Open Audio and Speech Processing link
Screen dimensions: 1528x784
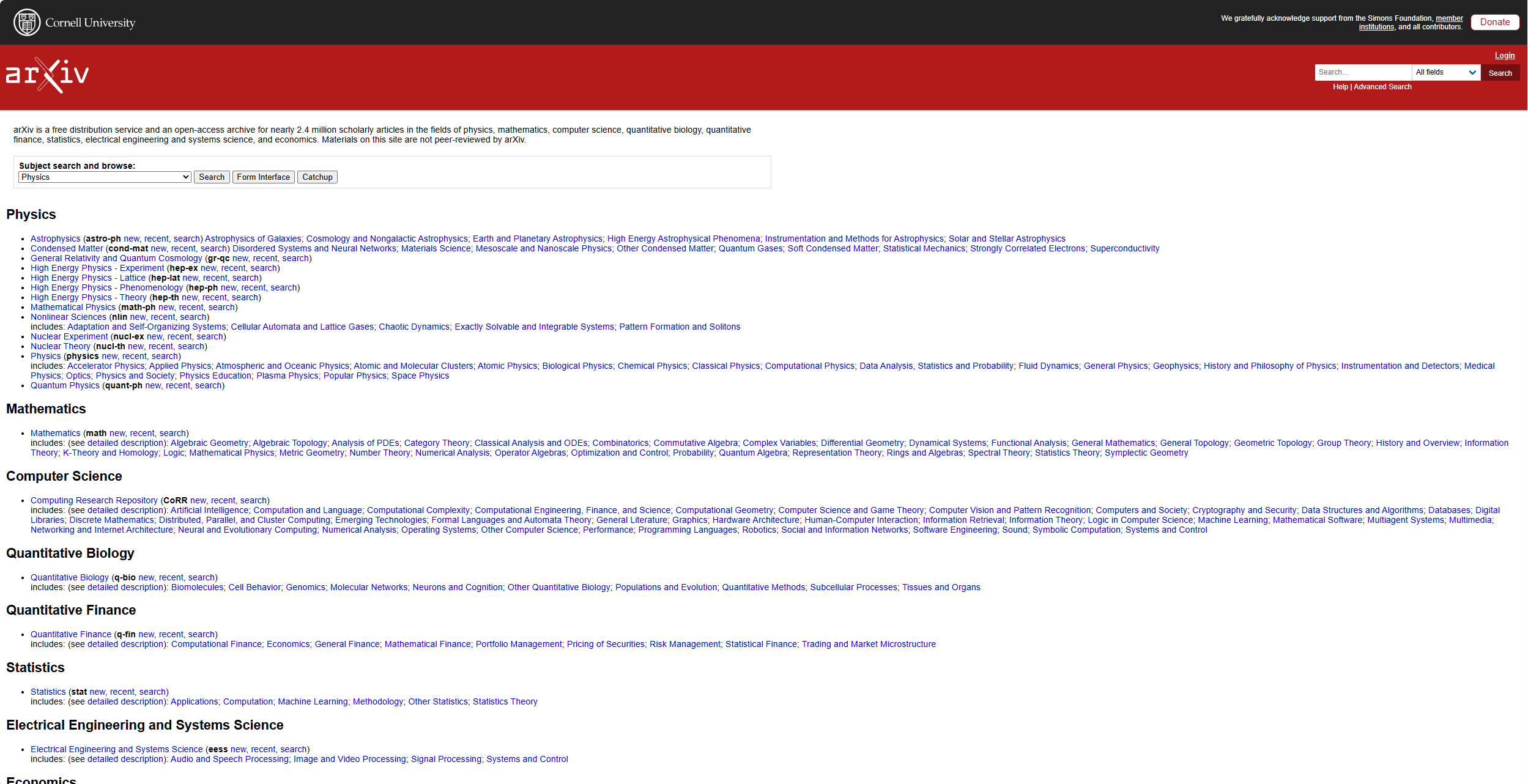pos(229,760)
